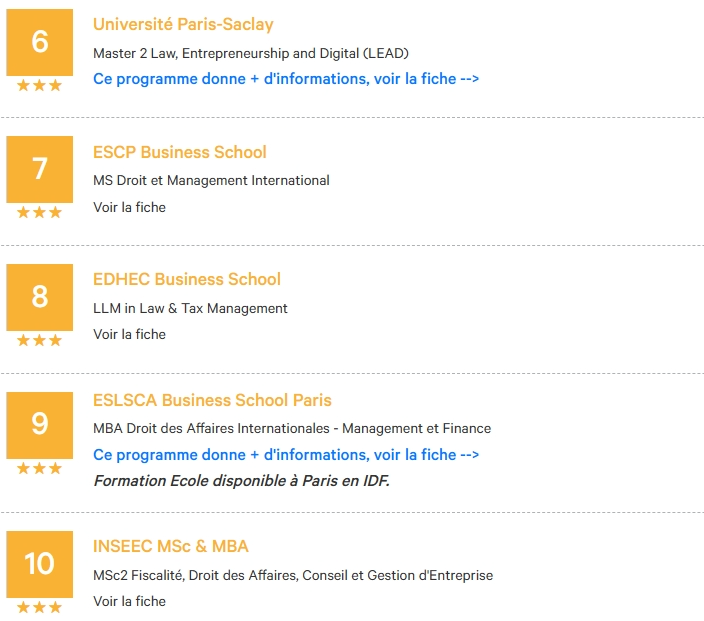Open the EDHEC Business School title link

point(187,279)
